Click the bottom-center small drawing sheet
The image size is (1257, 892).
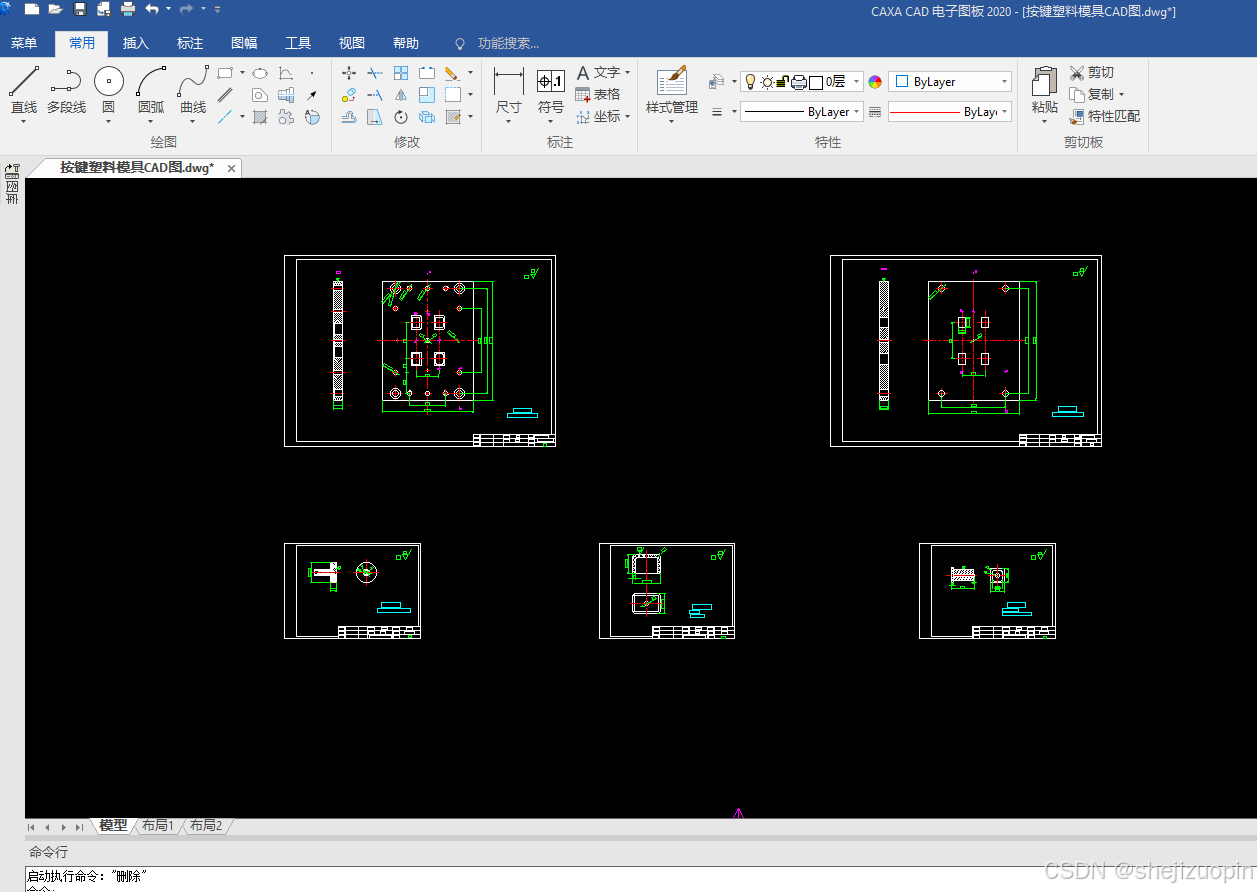[x=667, y=591]
